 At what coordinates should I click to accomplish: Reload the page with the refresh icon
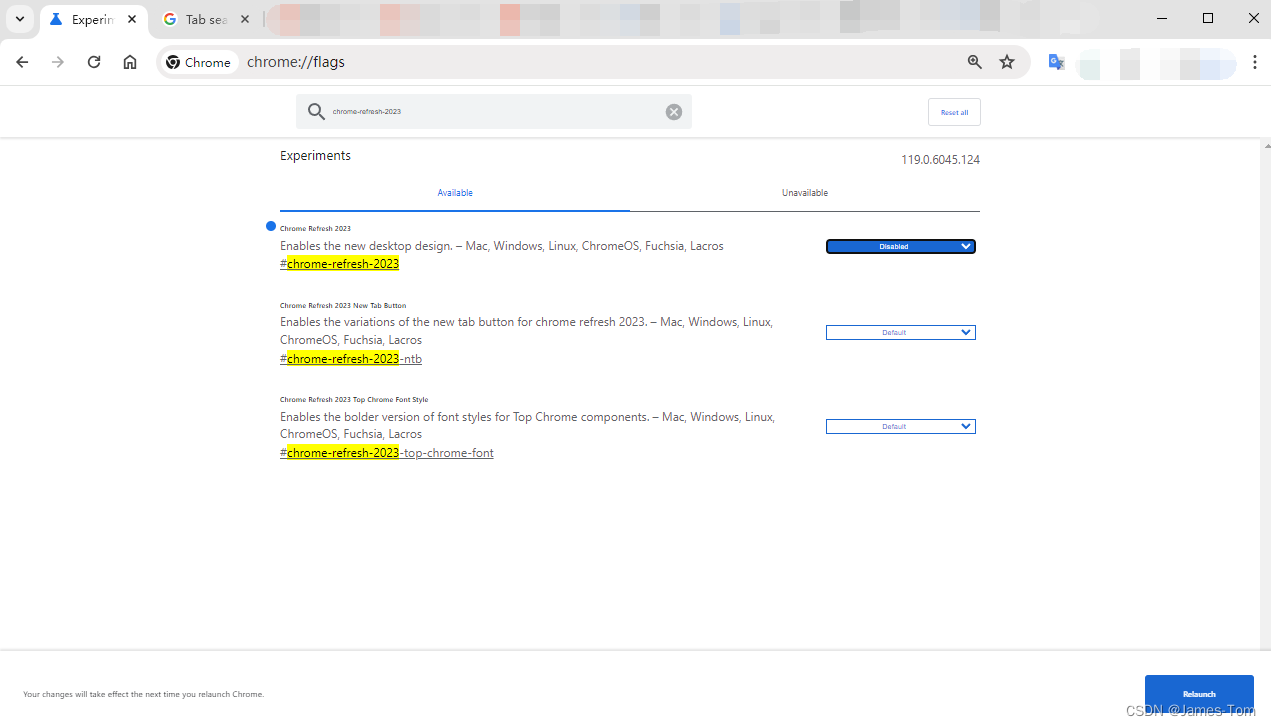pos(94,62)
